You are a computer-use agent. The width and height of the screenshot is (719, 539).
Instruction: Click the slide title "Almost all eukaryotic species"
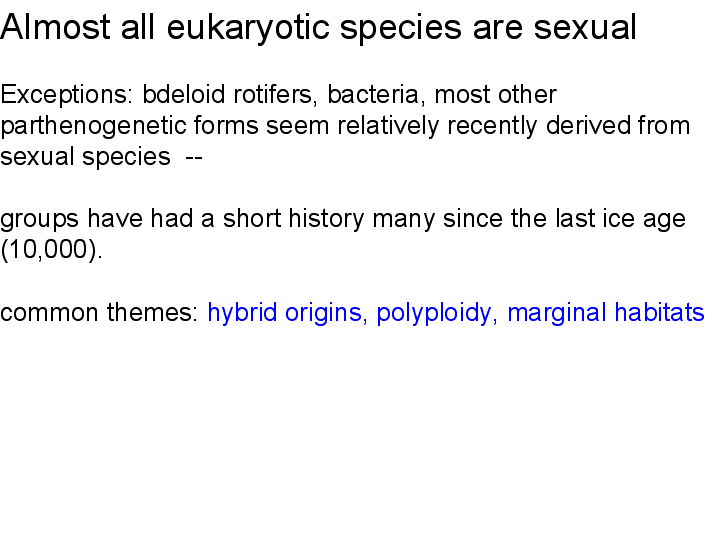pyautogui.click(x=231, y=28)
